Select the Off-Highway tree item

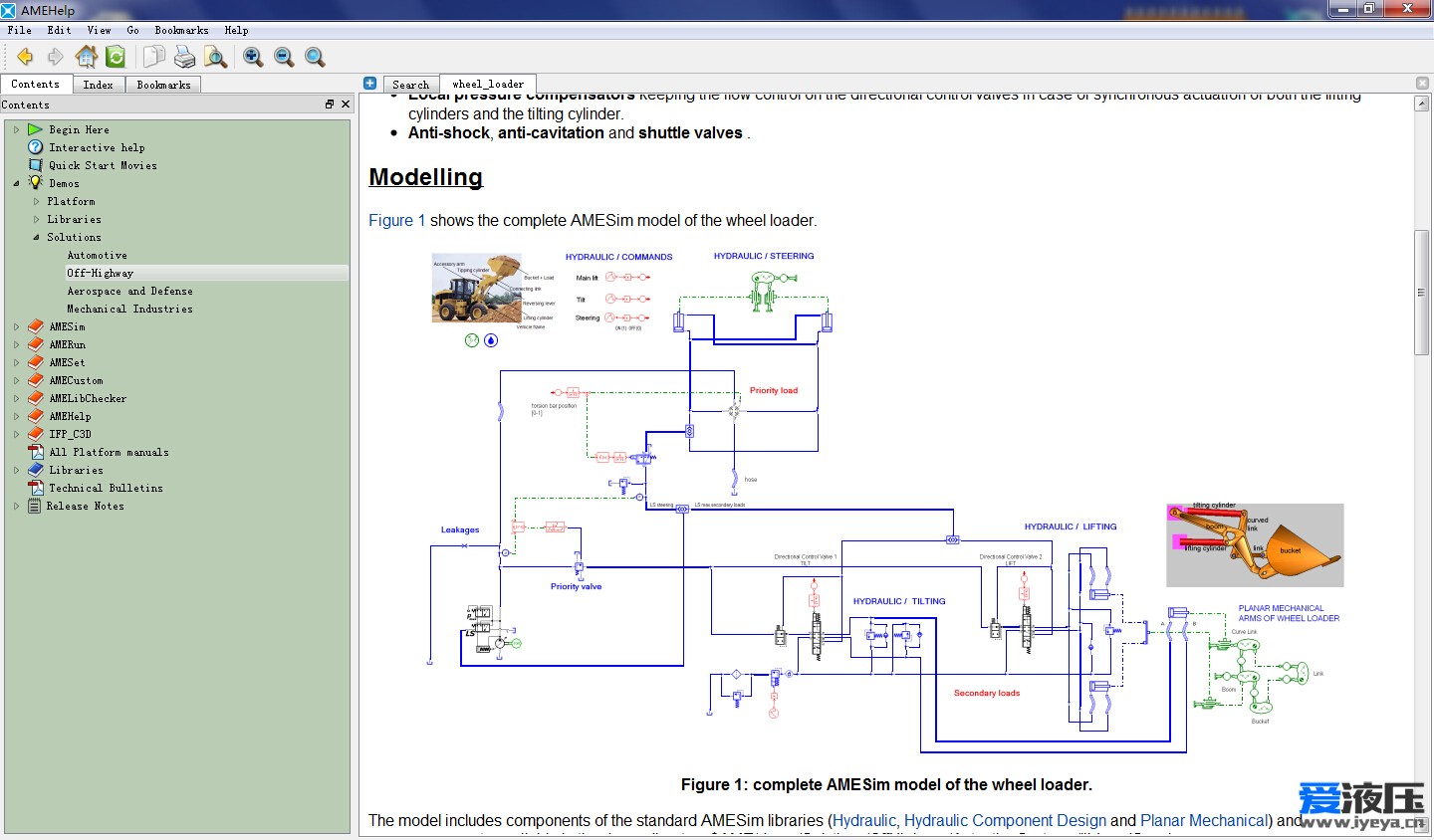(100, 273)
